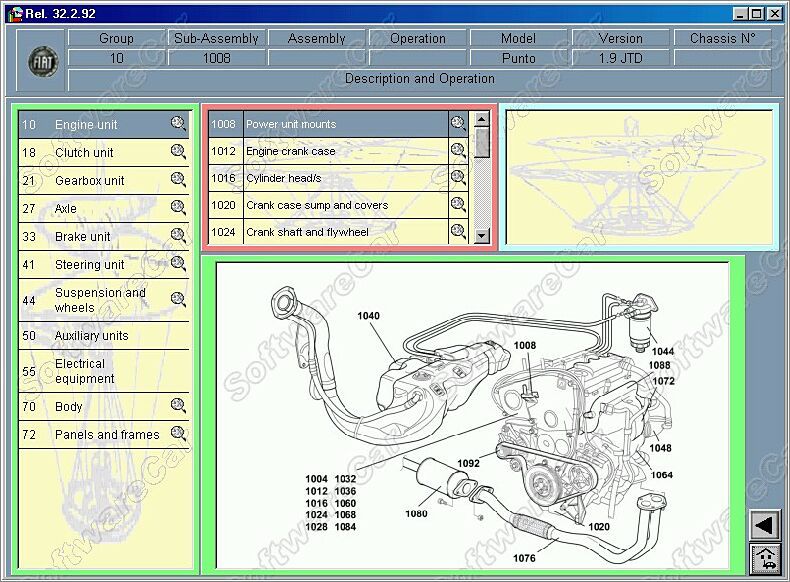
Task: Click the helicopter sketch thumbnail panel
Action: [639, 176]
